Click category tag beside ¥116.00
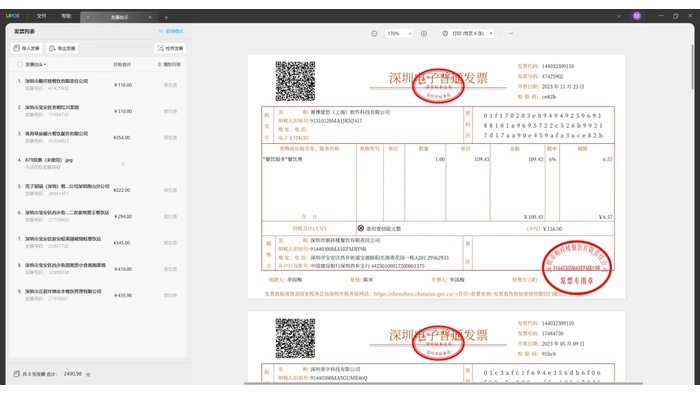 point(170,85)
